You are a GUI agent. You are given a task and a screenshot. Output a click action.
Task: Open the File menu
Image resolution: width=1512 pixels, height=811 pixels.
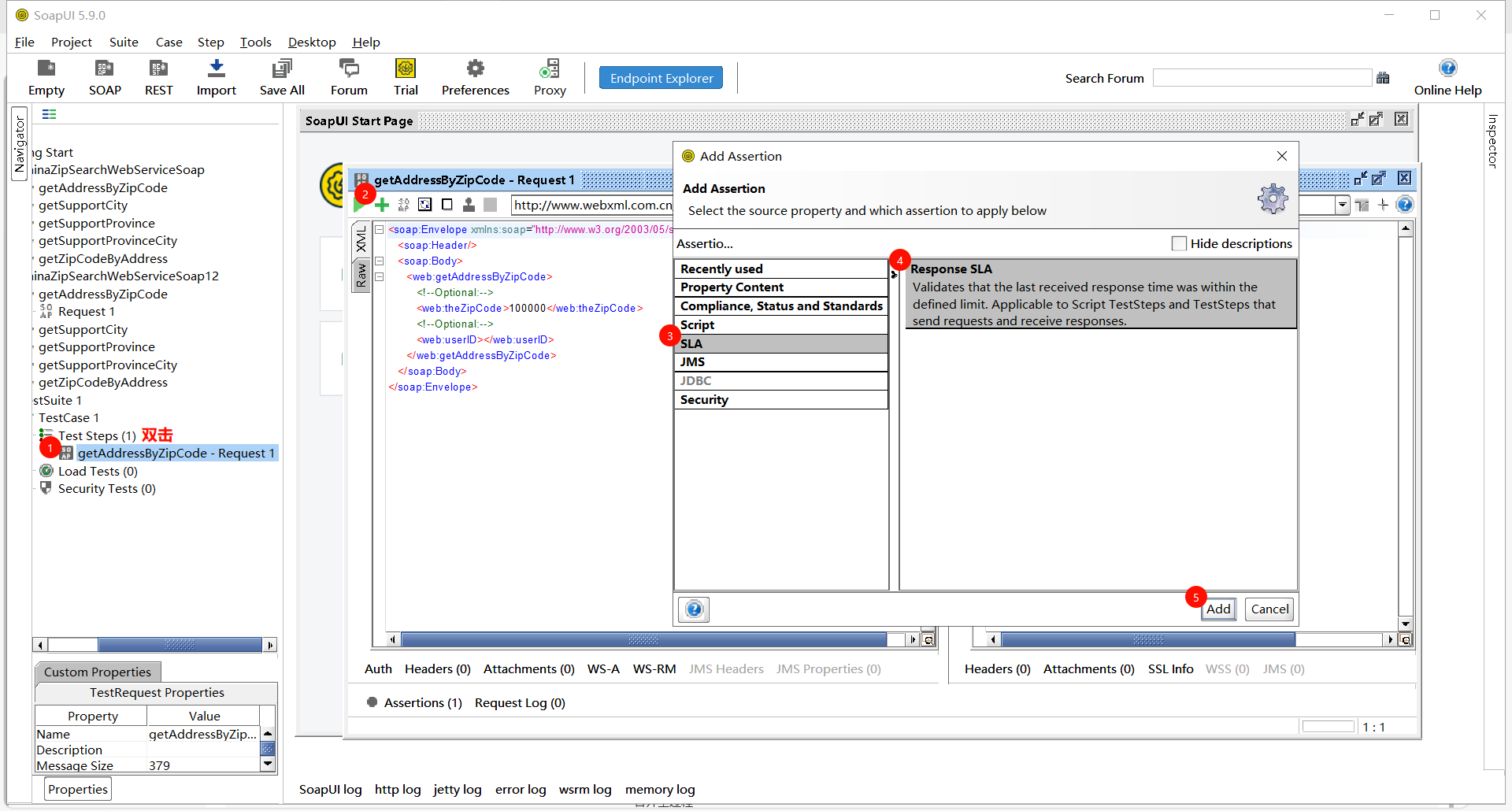coord(24,42)
